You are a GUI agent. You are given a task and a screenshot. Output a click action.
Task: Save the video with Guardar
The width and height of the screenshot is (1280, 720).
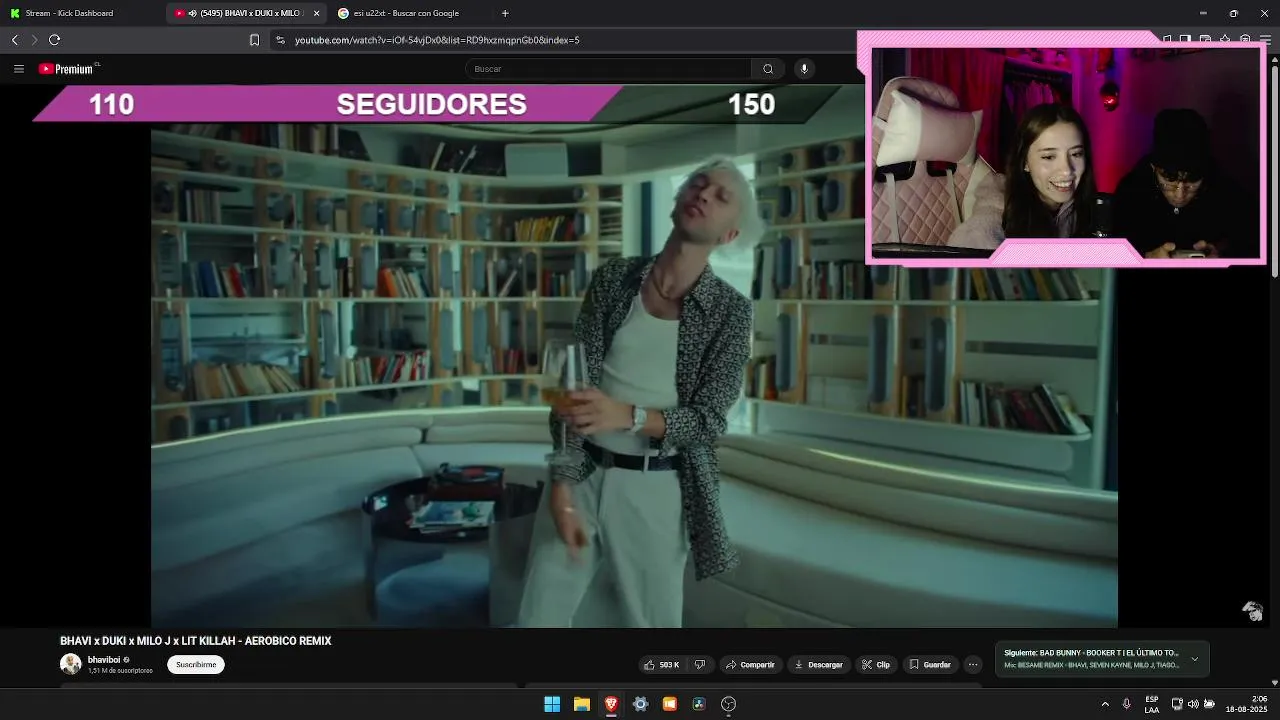click(x=930, y=665)
